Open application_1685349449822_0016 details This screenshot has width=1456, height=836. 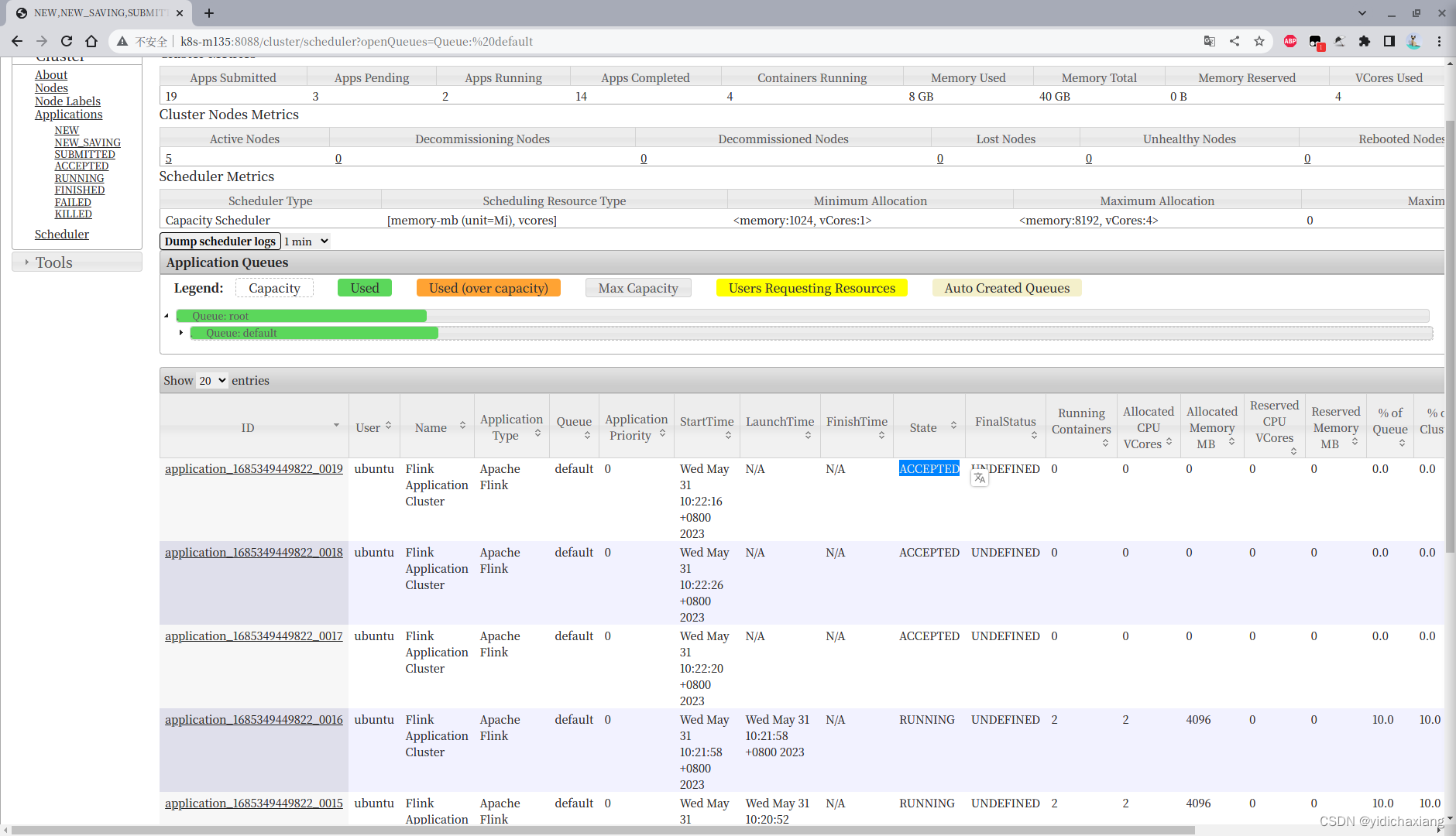[x=254, y=720]
